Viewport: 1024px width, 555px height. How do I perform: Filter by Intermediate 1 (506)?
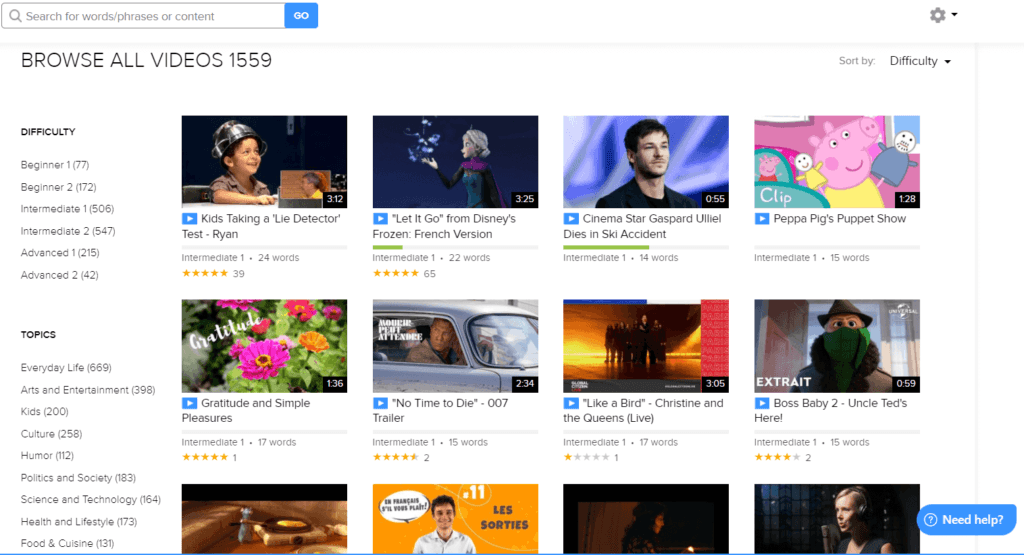(67, 209)
